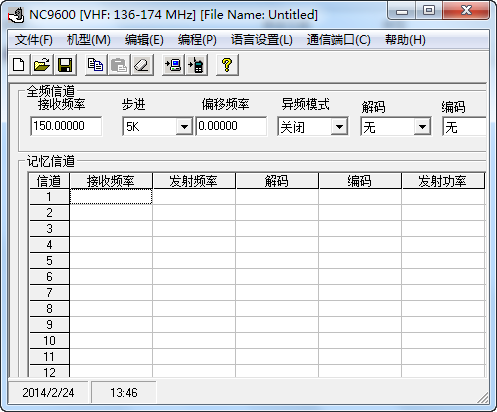497x412 pixels.
Task: Select channel row 1 header
Action: coord(49,197)
